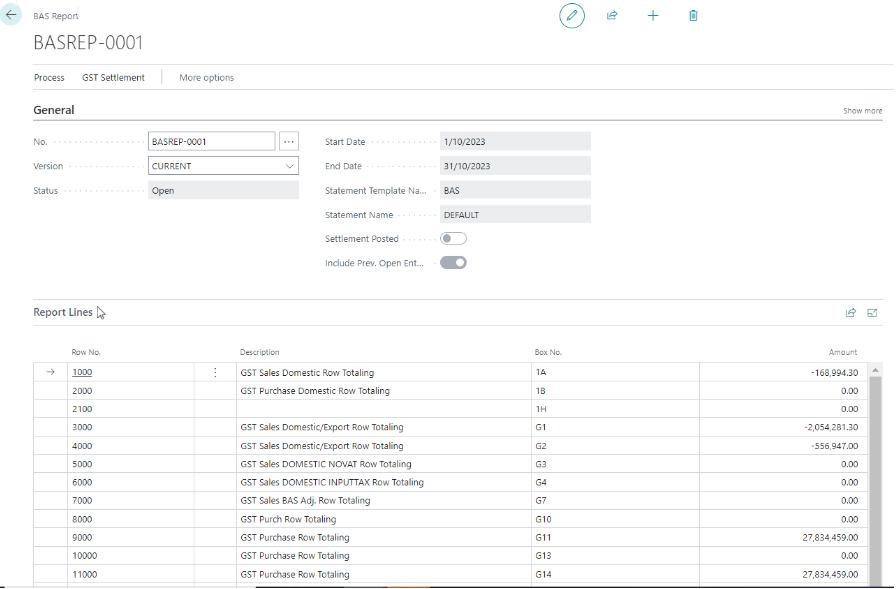Collapse the General section header
The image size is (896, 589).
(54, 110)
